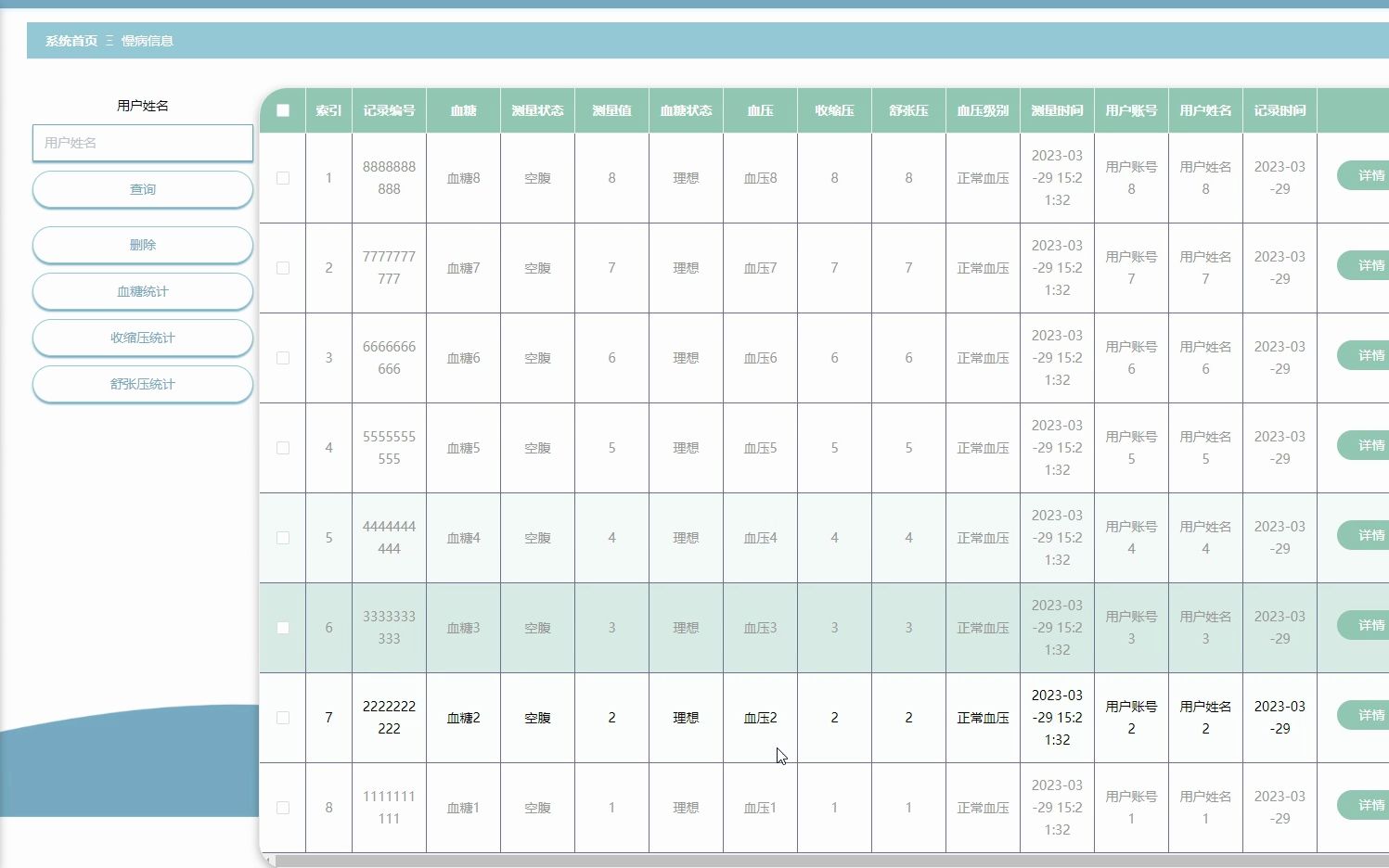Open 详情 for record 6666666666
1389x868 pixels.
[1365, 355]
